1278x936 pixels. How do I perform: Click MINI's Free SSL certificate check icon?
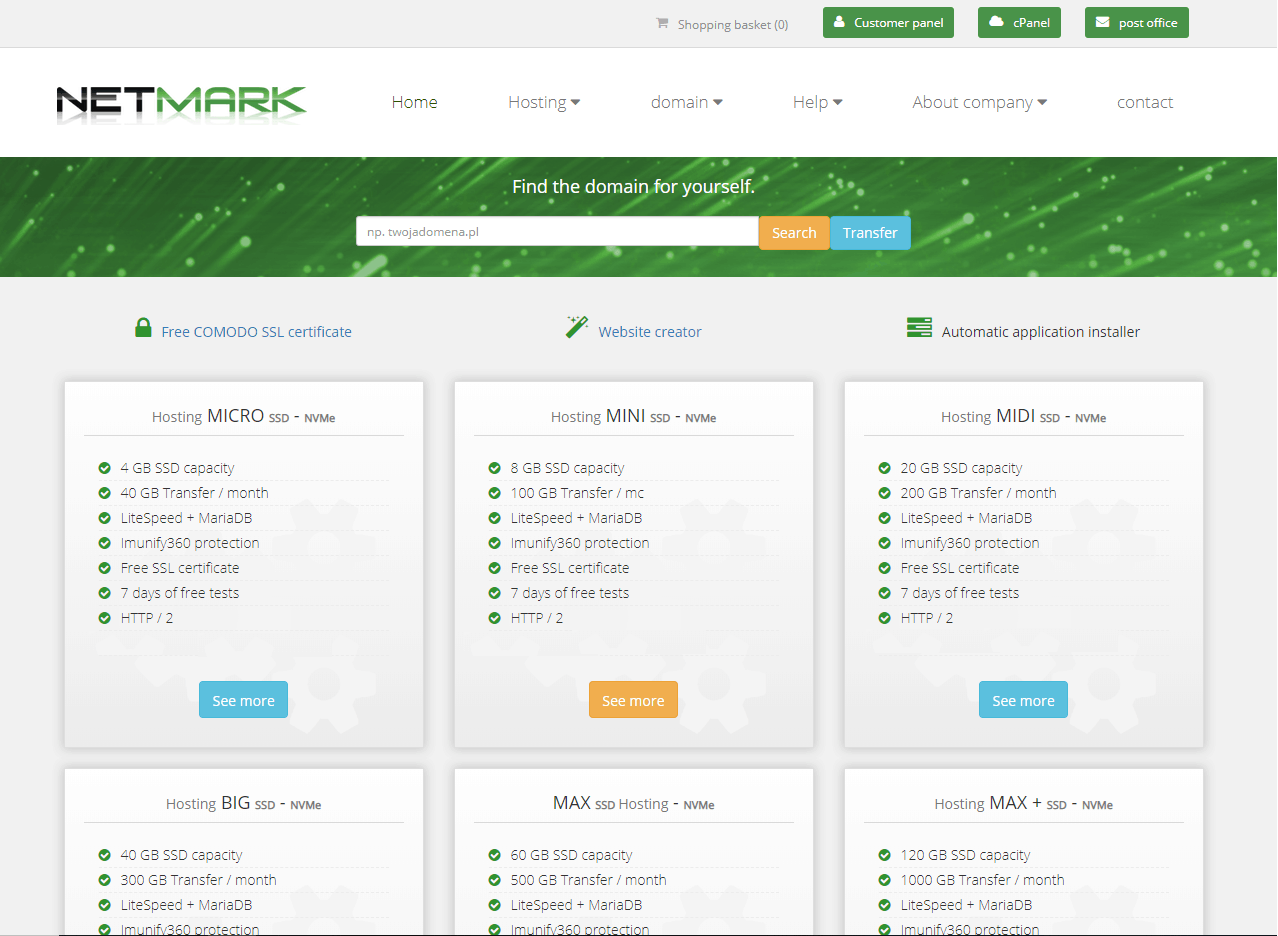click(x=494, y=568)
